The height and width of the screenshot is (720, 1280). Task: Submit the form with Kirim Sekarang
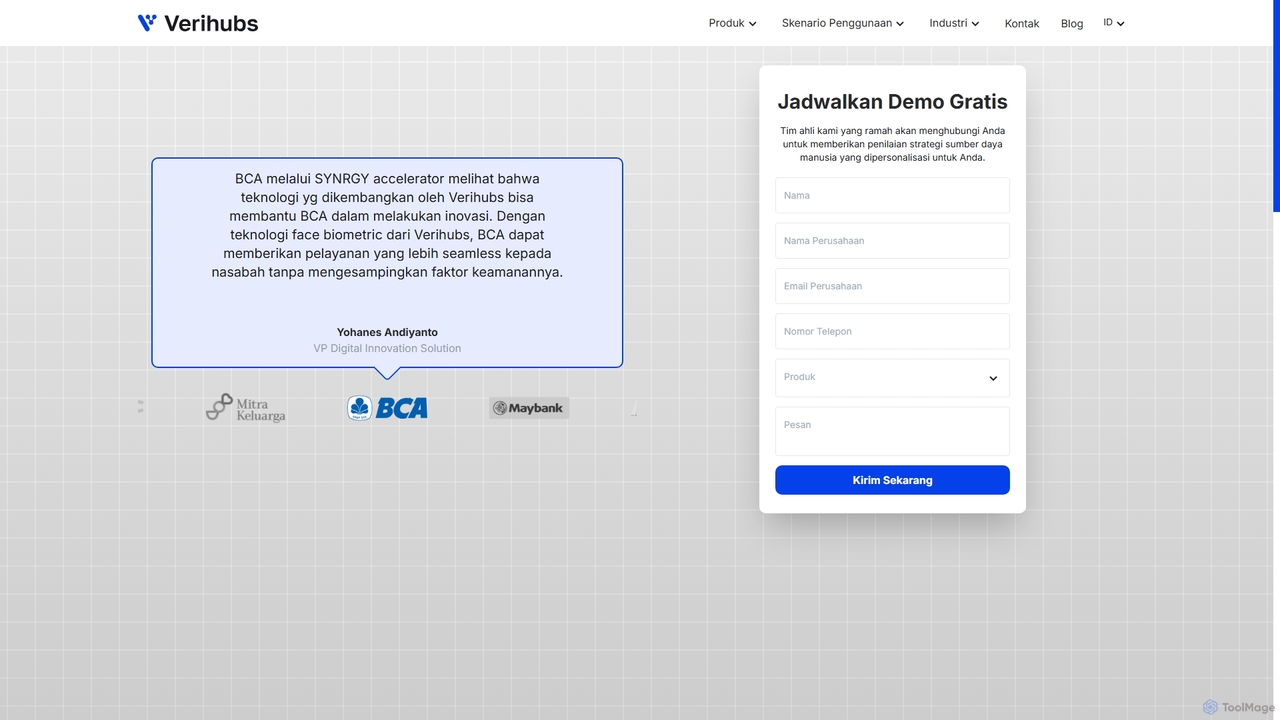coord(892,480)
